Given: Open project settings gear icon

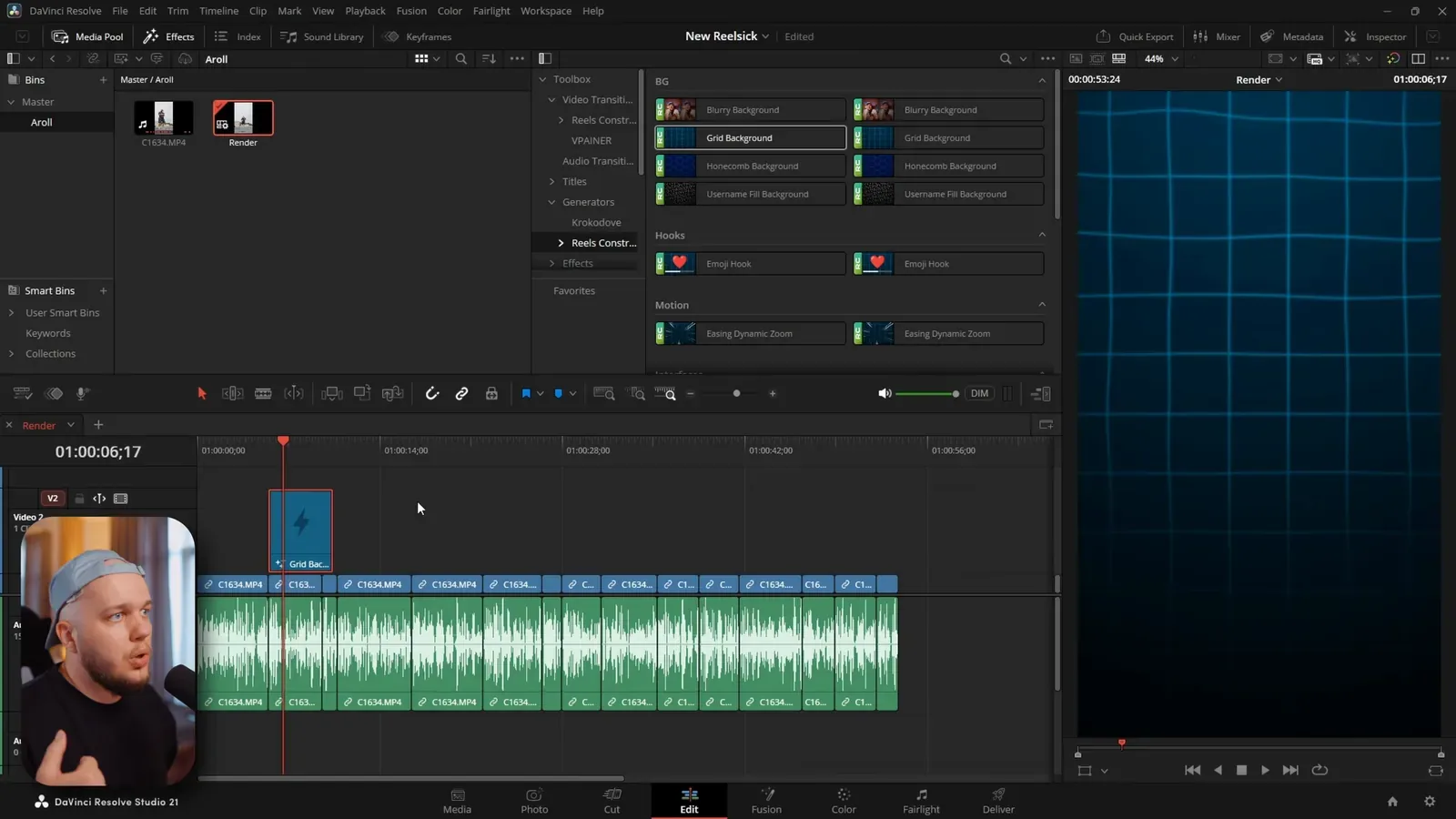Looking at the screenshot, I should tap(1430, 801).
